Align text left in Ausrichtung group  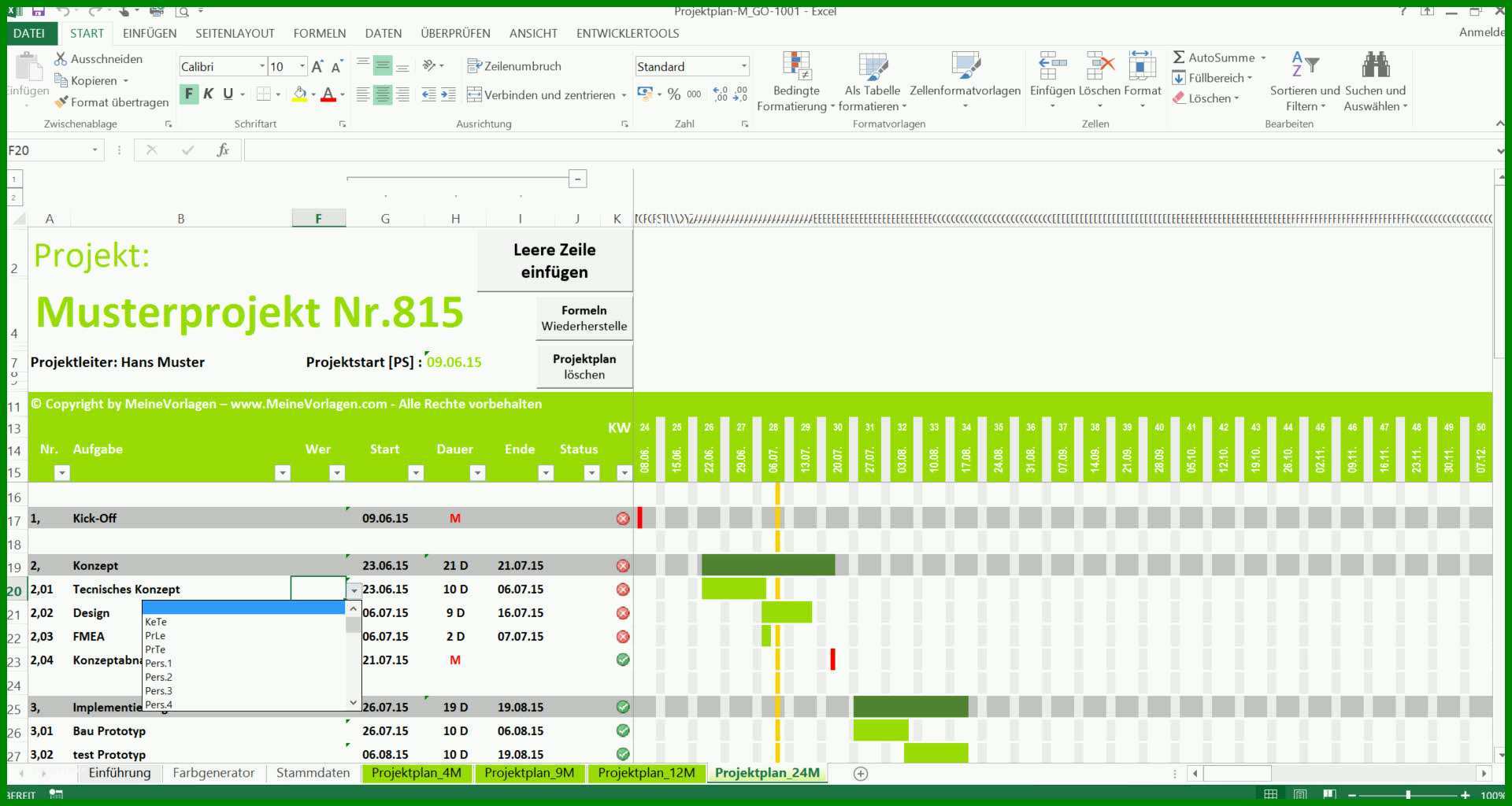(363, 95)
